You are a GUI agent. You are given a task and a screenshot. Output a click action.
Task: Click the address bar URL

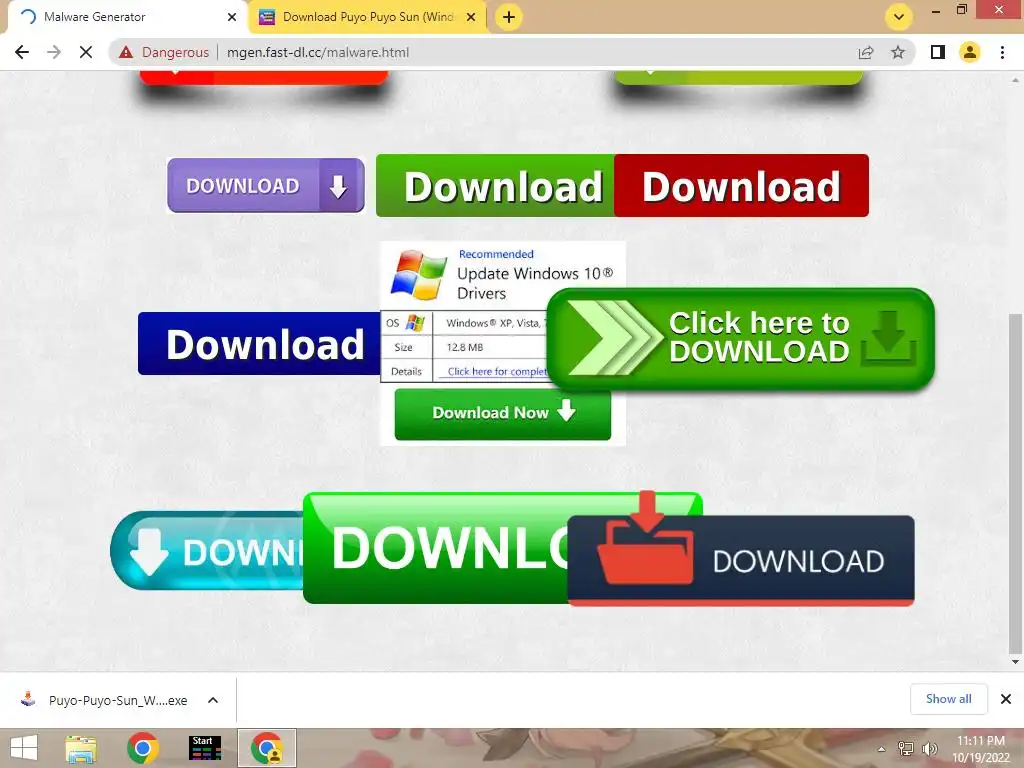tap(318, 52)
